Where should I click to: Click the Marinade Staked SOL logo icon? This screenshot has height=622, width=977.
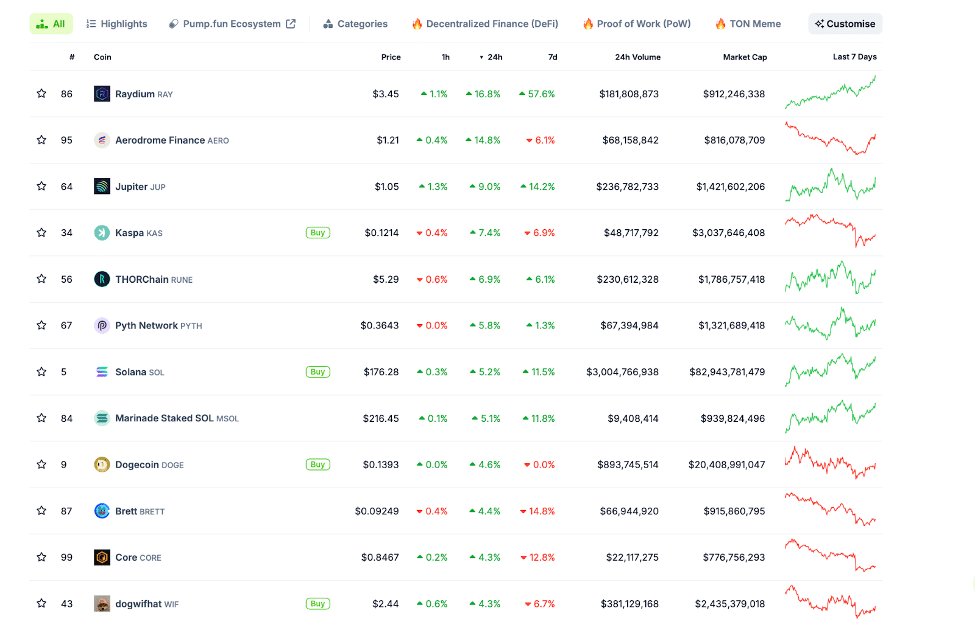pyautogui.click(x=102, y=418)
